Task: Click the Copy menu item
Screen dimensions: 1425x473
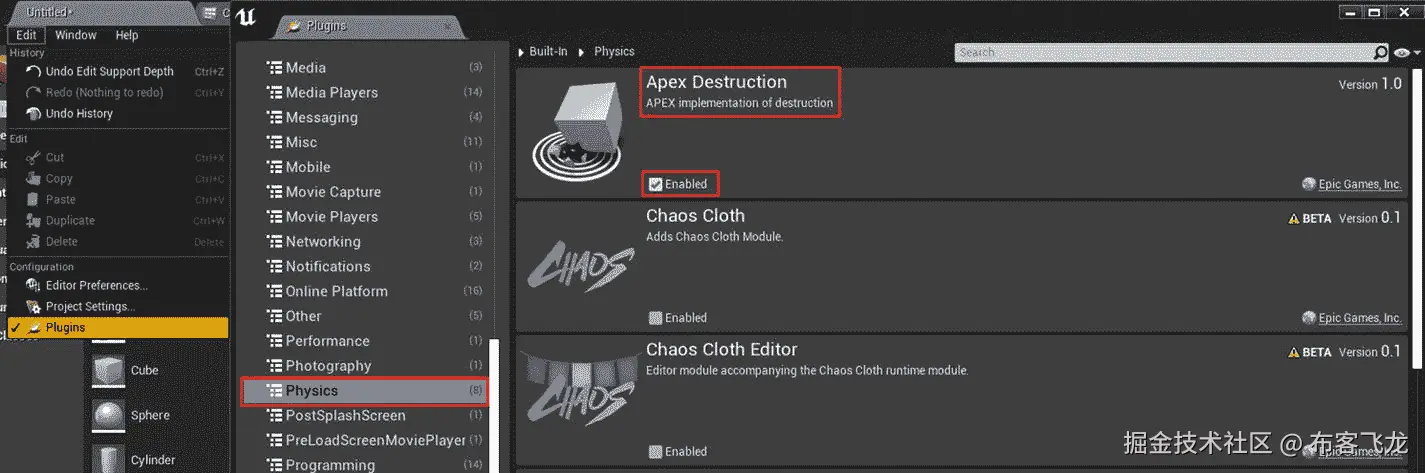Action: [x=118, y=178]
